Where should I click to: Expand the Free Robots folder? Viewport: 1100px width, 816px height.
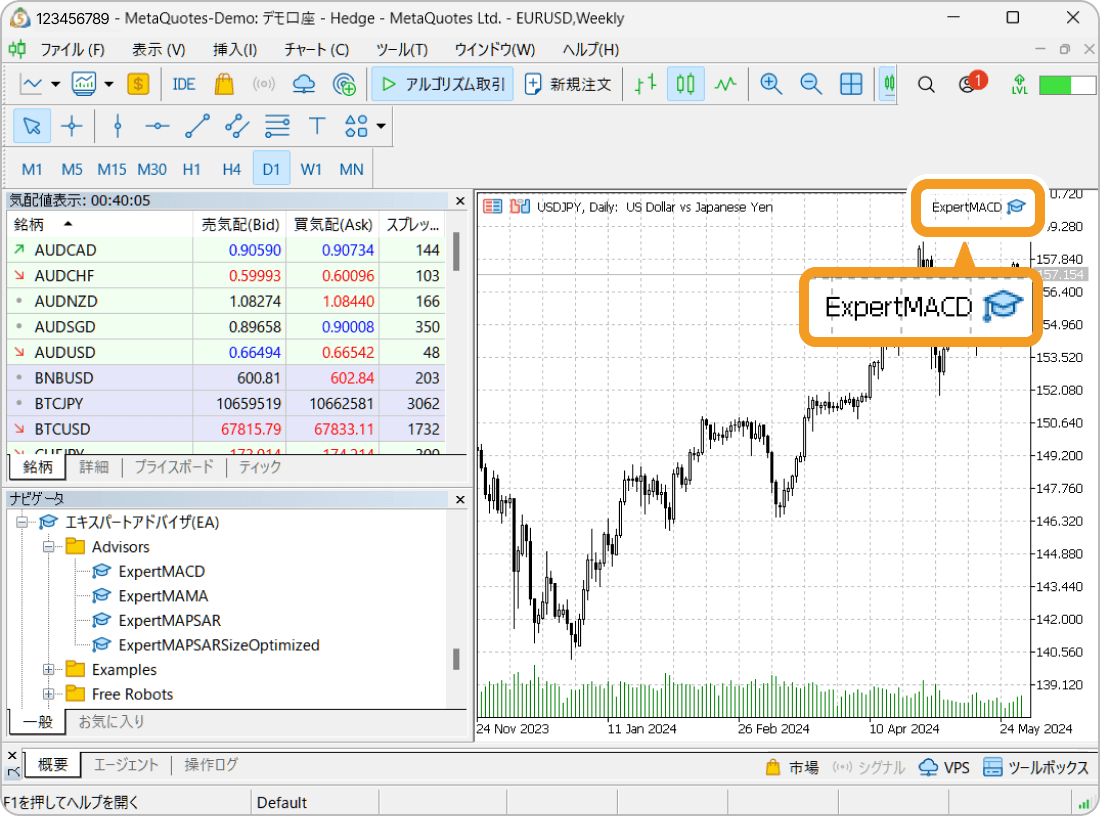point(48,694)
